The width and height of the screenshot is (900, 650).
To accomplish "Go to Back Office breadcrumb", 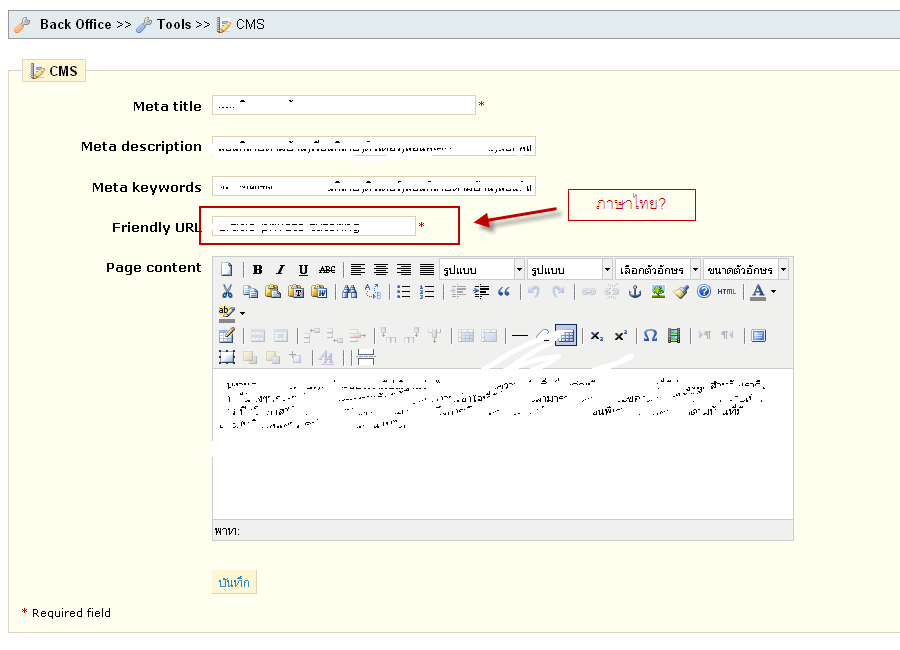I will (x=76, y=24).
